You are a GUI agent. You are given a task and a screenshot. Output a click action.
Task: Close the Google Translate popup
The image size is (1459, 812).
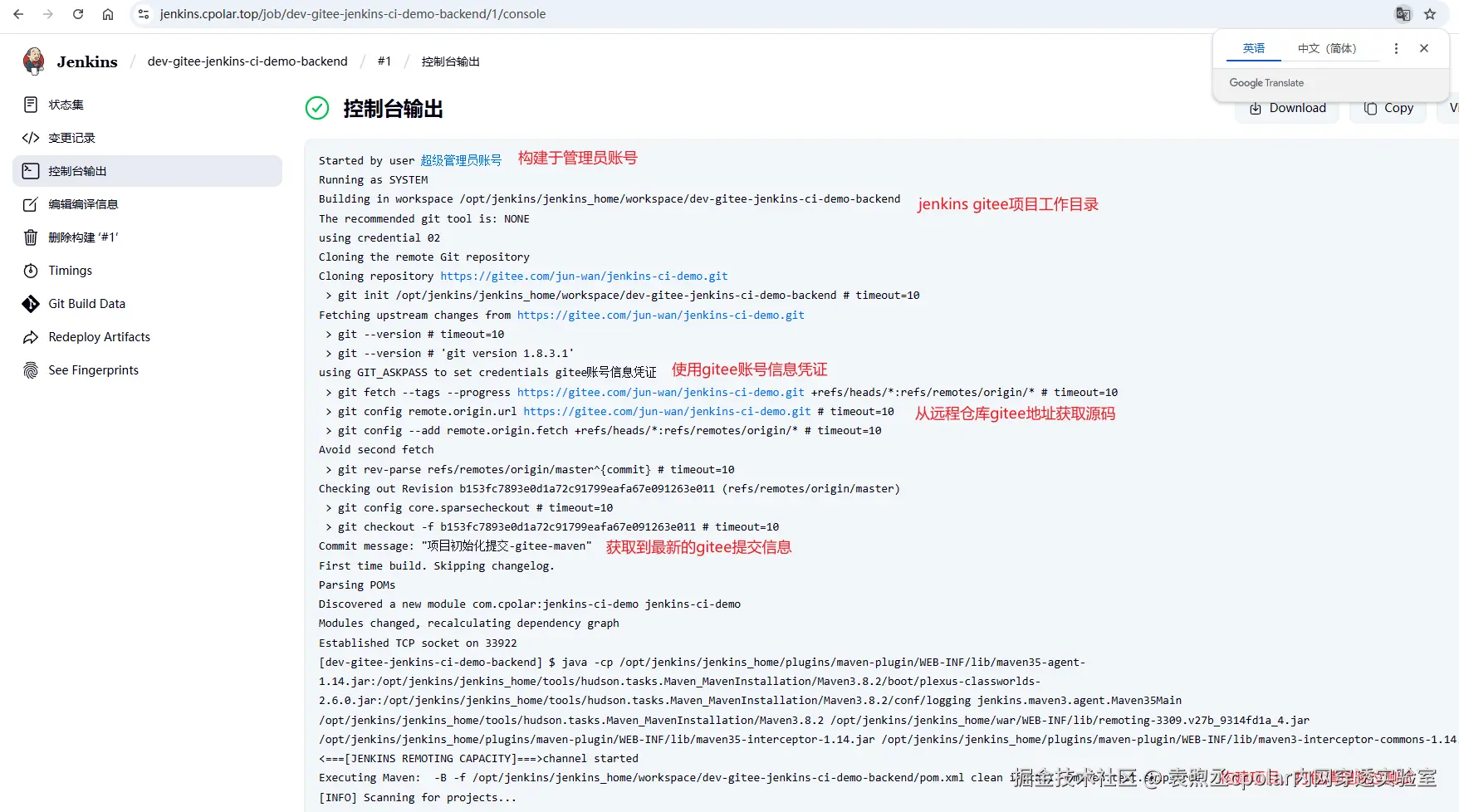point(1424,48)
